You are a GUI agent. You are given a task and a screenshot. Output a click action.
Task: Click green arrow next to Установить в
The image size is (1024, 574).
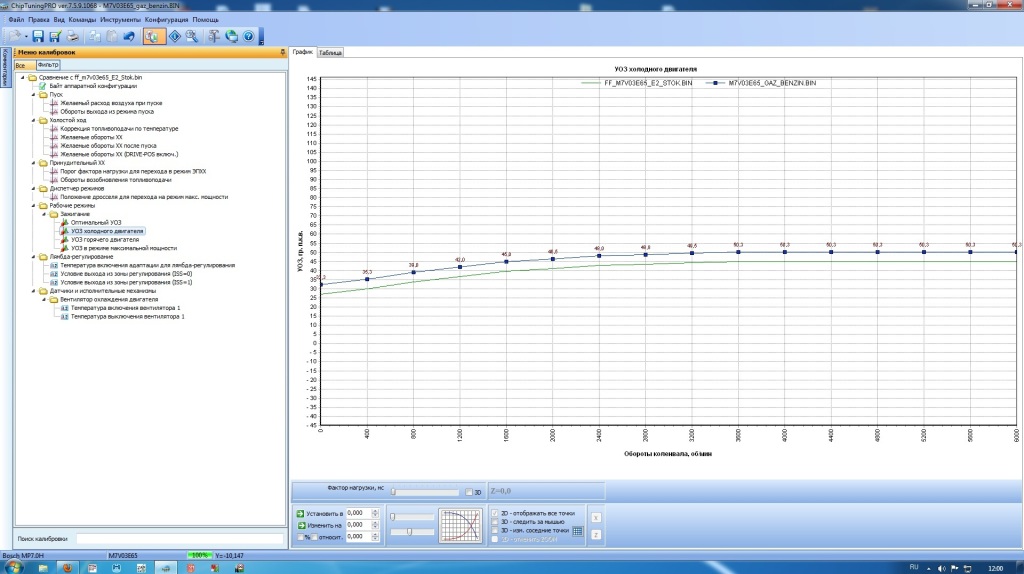tap(300, 514)
